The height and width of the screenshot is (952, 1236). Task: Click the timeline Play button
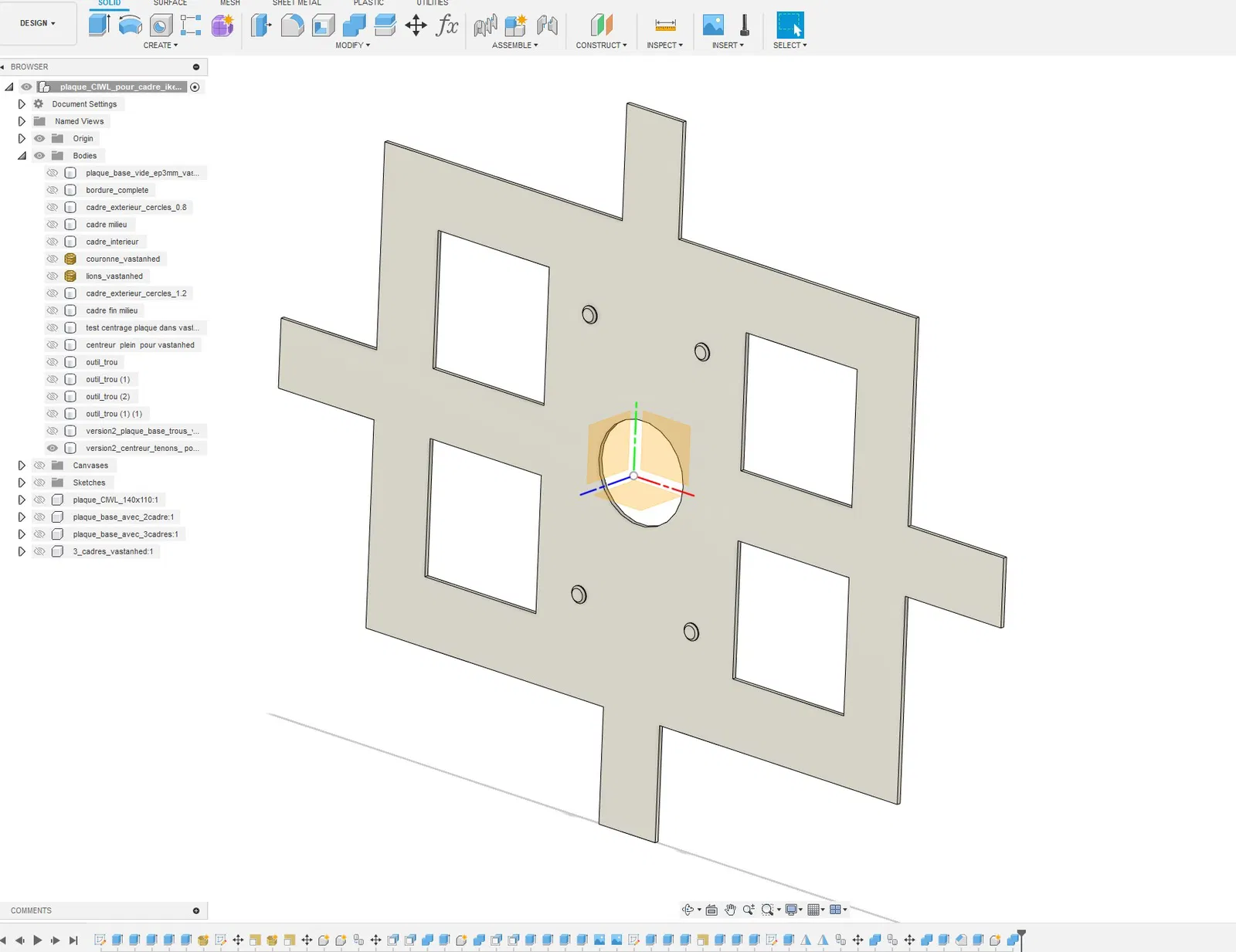pos(38,940)
